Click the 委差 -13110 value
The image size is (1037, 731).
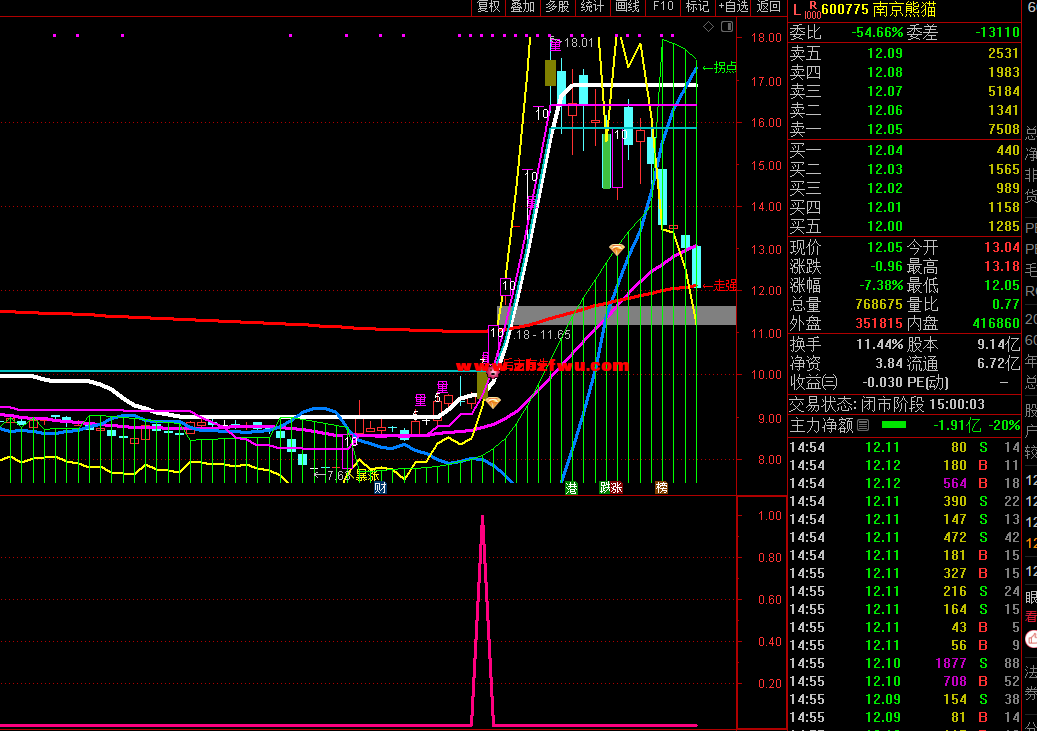pos(997,32)
